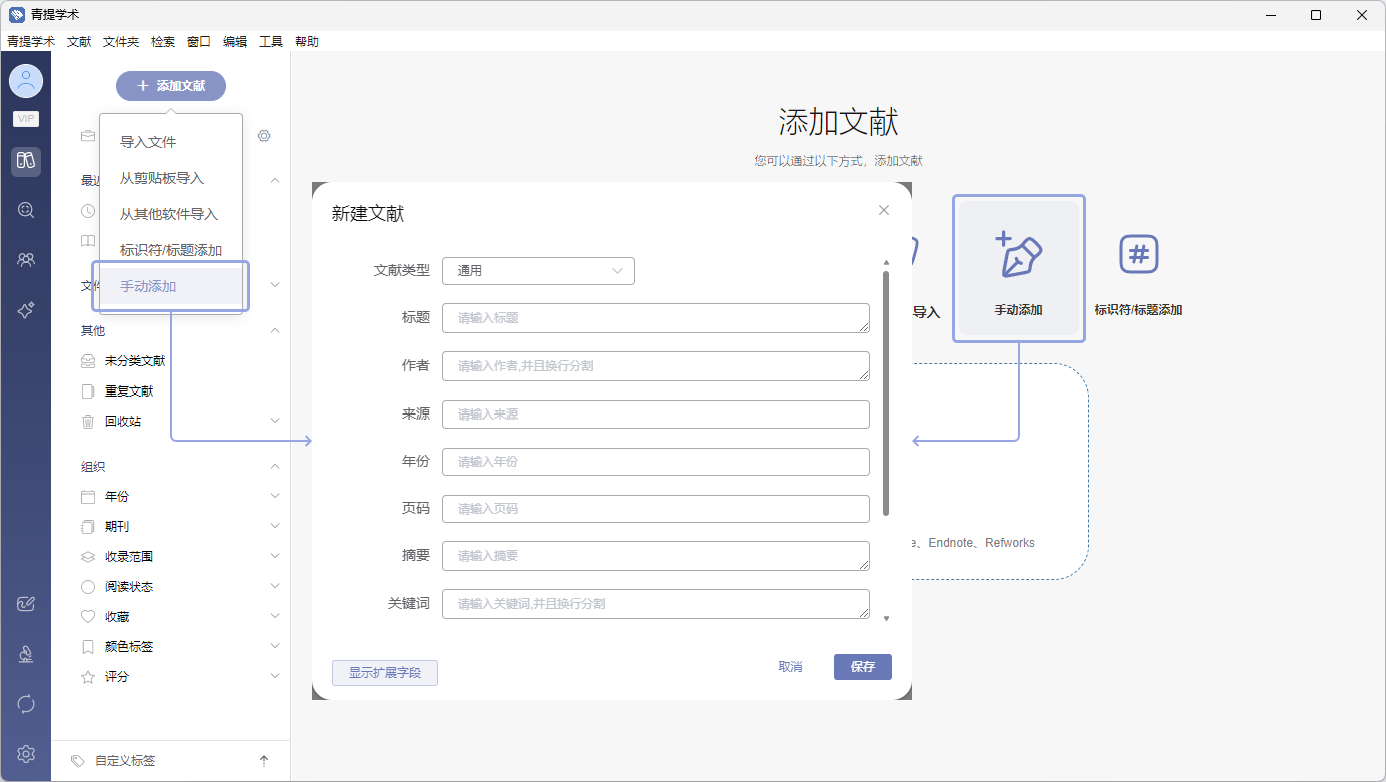This screenshot has height=782, width=1386.
Task: Click 取消 in the dialog
Action: 790,667
